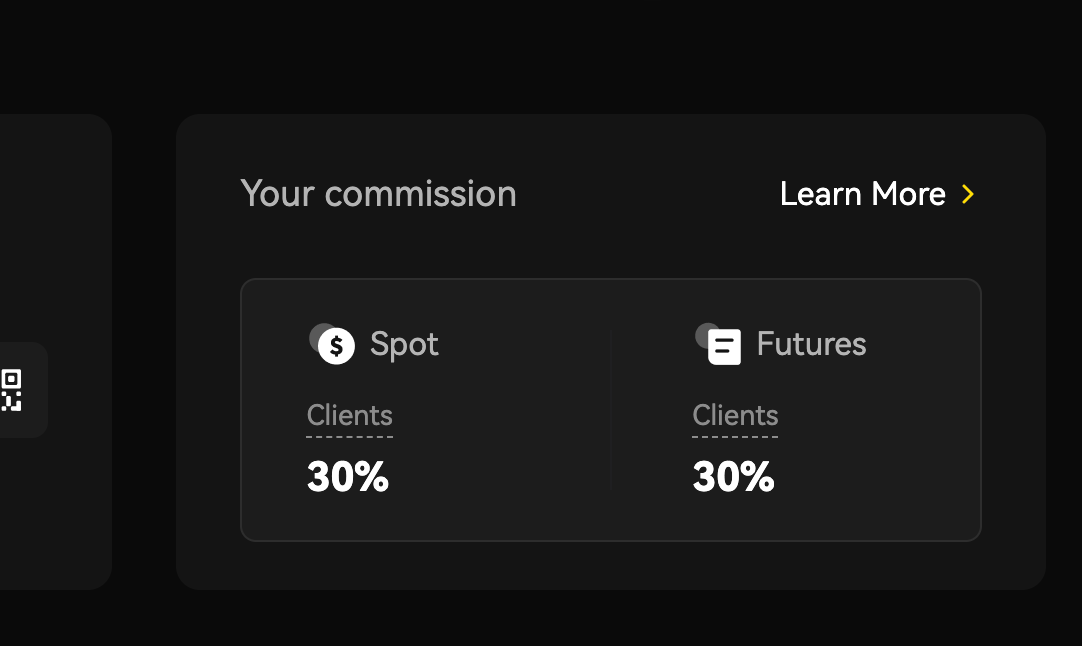1082x646 pixels.
Task: Select the Spot label text
Action: [404, 344]
